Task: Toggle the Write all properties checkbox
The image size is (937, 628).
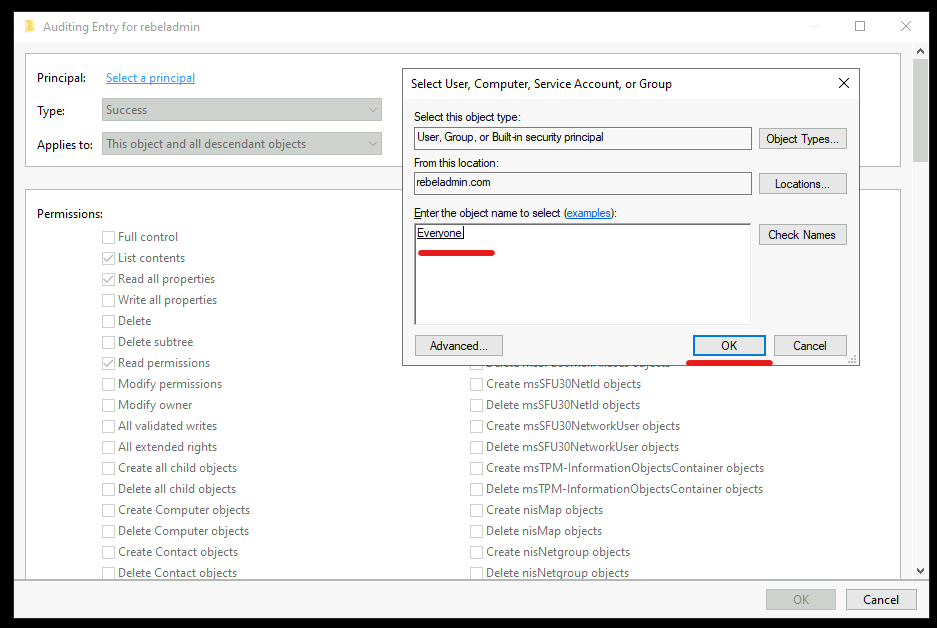Action: [108, 300]
